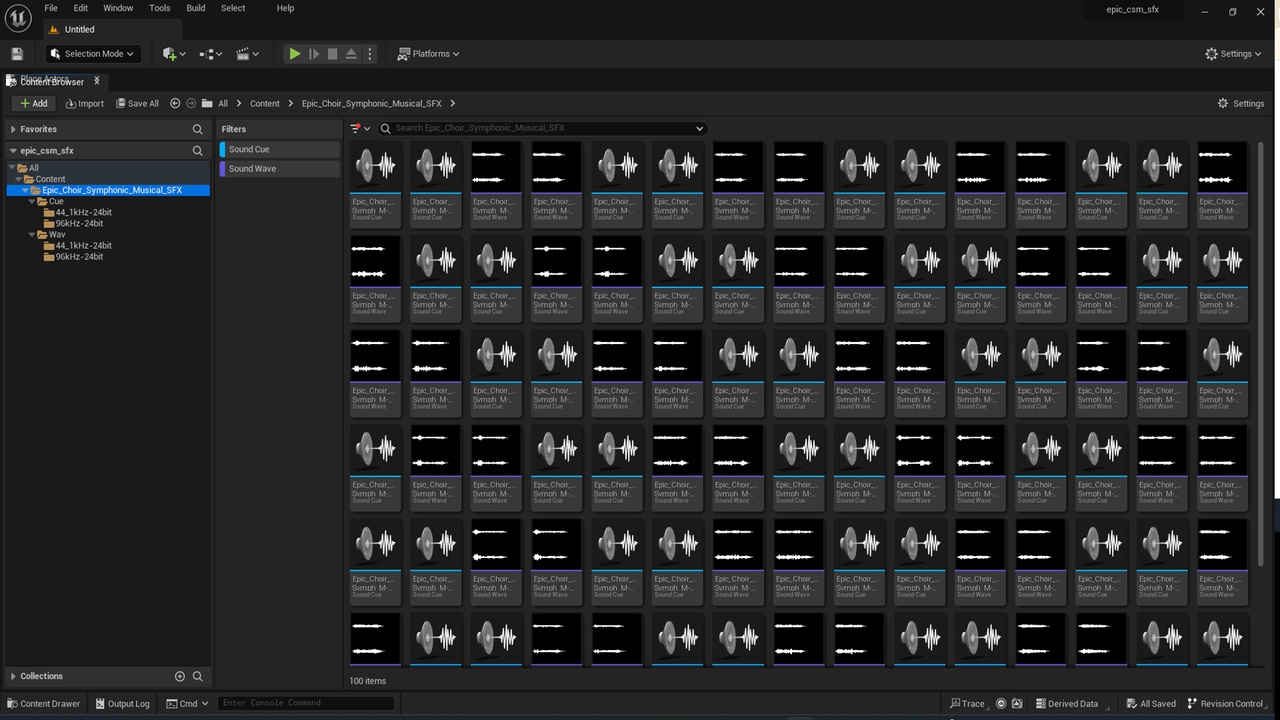Open the Window menu
Image resolution: width=1280 pixels, height=720 pixels.
(118, 8)
